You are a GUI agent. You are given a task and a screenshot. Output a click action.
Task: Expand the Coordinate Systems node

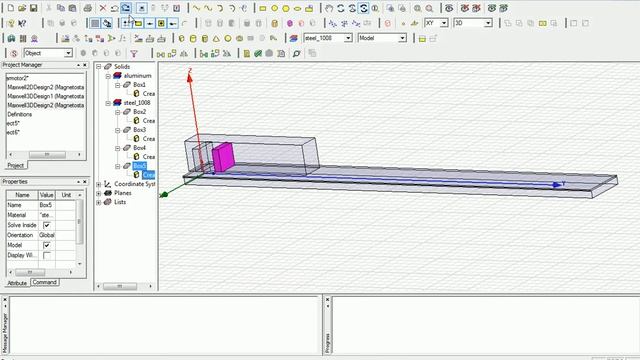pos(99,184)
